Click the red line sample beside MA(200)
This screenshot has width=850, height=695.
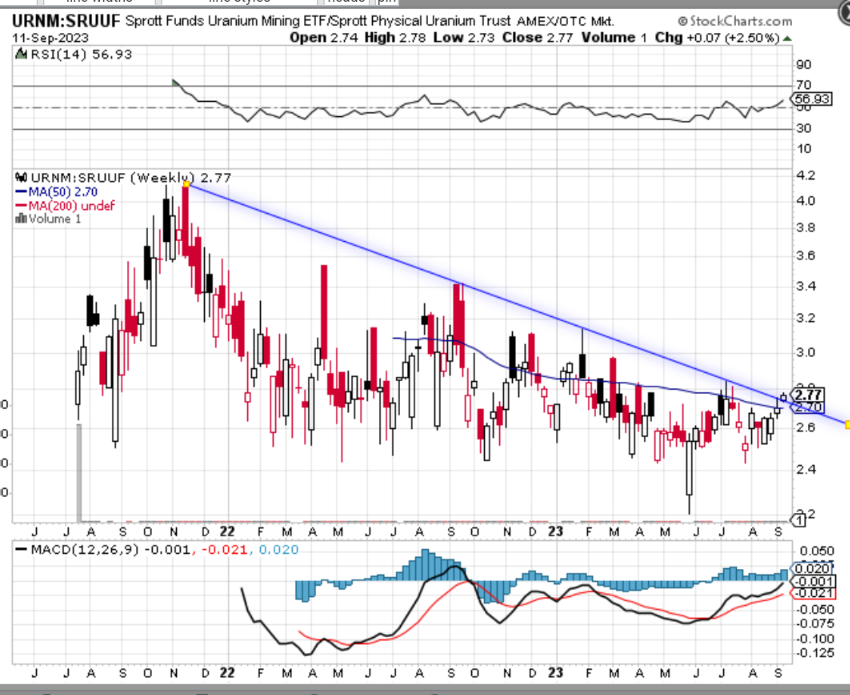21,205
